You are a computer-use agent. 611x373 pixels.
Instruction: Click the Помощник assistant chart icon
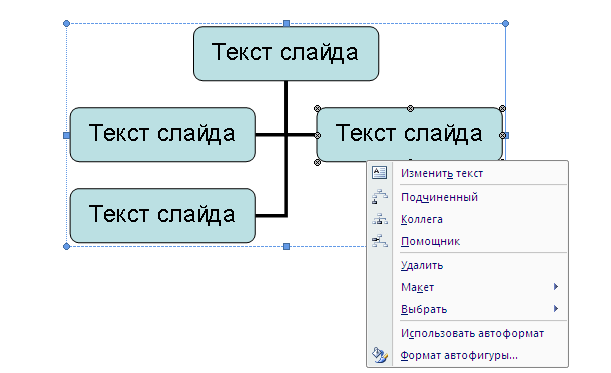pyautogui.click(x=380, y=241)
